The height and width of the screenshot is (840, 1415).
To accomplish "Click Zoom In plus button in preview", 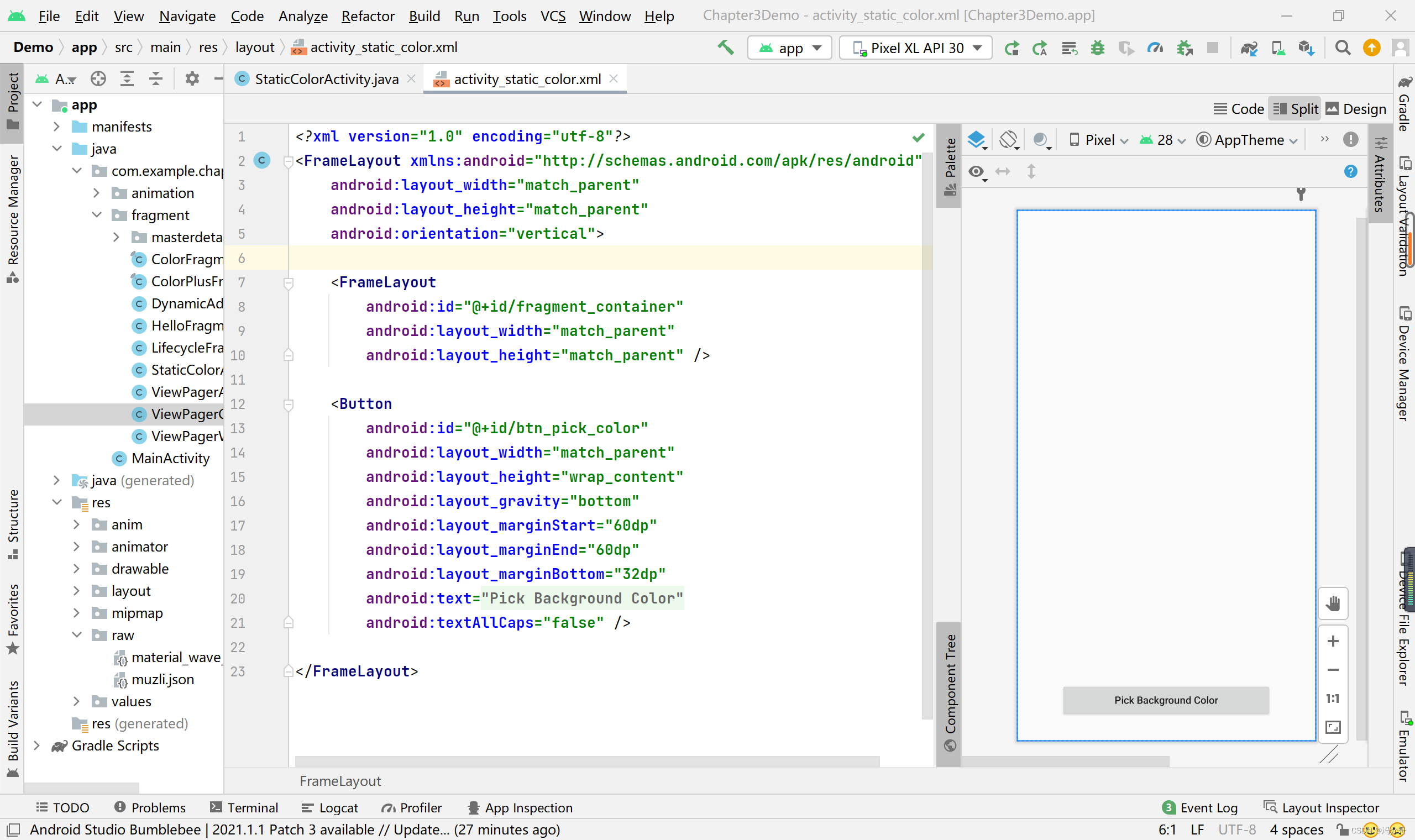I will (x=1333, y=641).
